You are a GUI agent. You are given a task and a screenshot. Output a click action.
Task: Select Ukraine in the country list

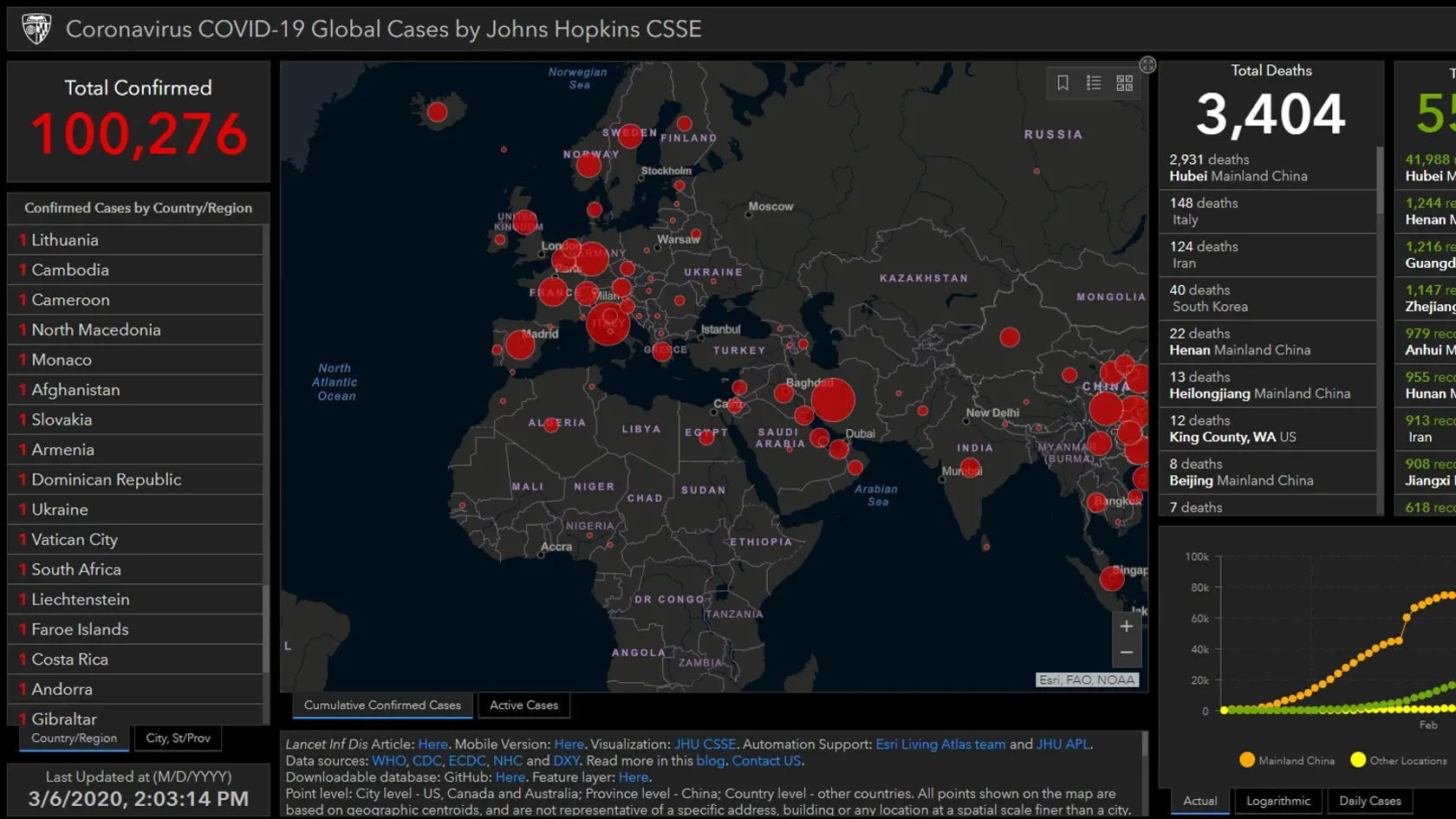(x=135, y=510)
